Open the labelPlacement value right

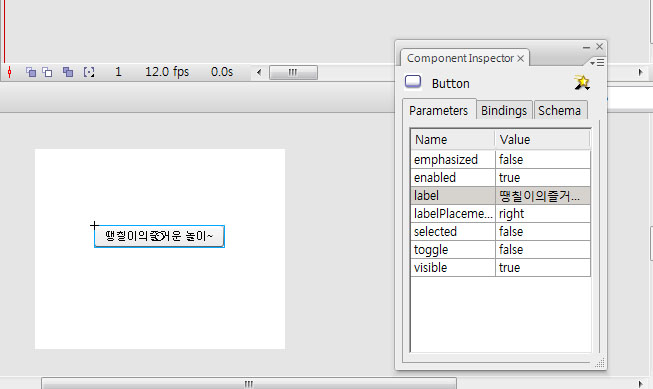(x=543, y=214)
